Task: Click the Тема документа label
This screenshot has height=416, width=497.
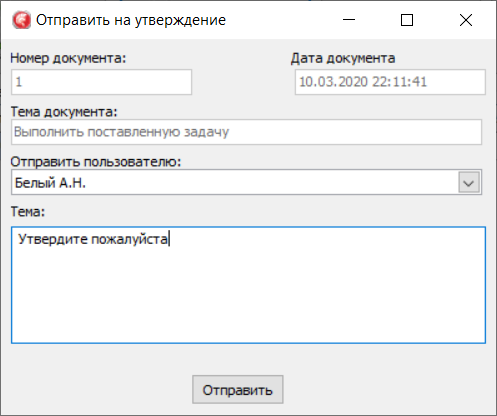Action: (x=64, y=112)
